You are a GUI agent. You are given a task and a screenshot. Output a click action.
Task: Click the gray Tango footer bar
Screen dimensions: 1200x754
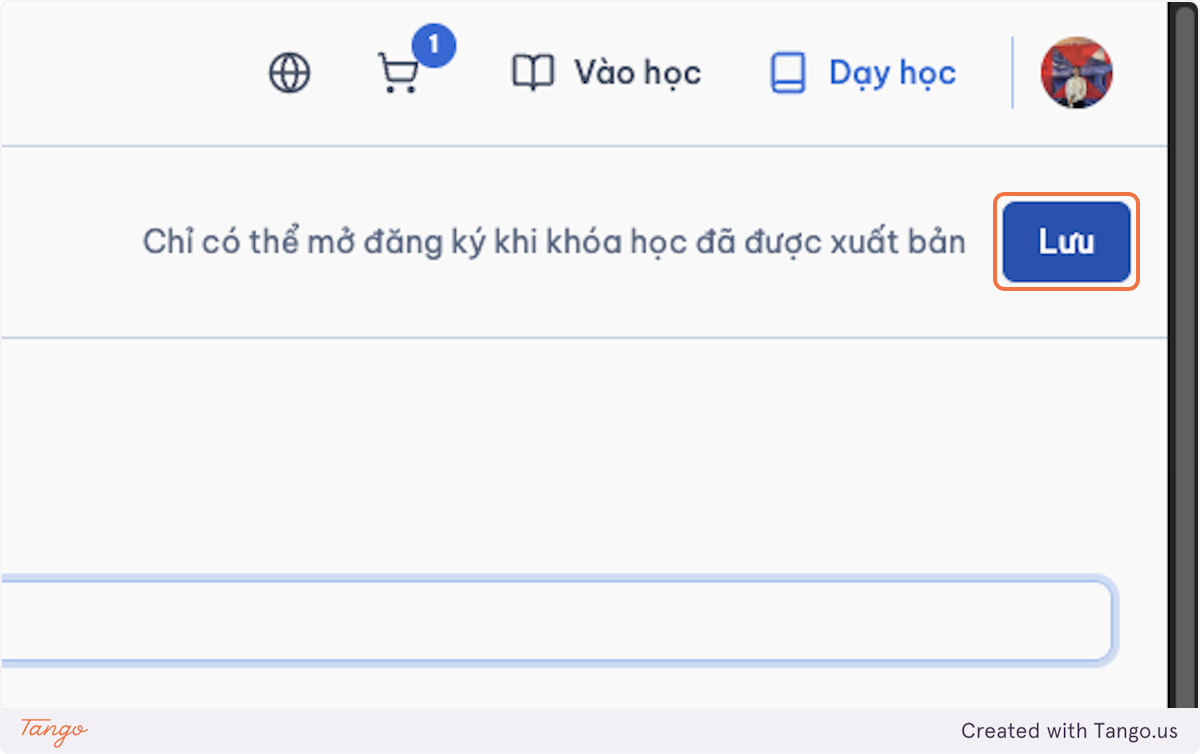coord(600,731)
